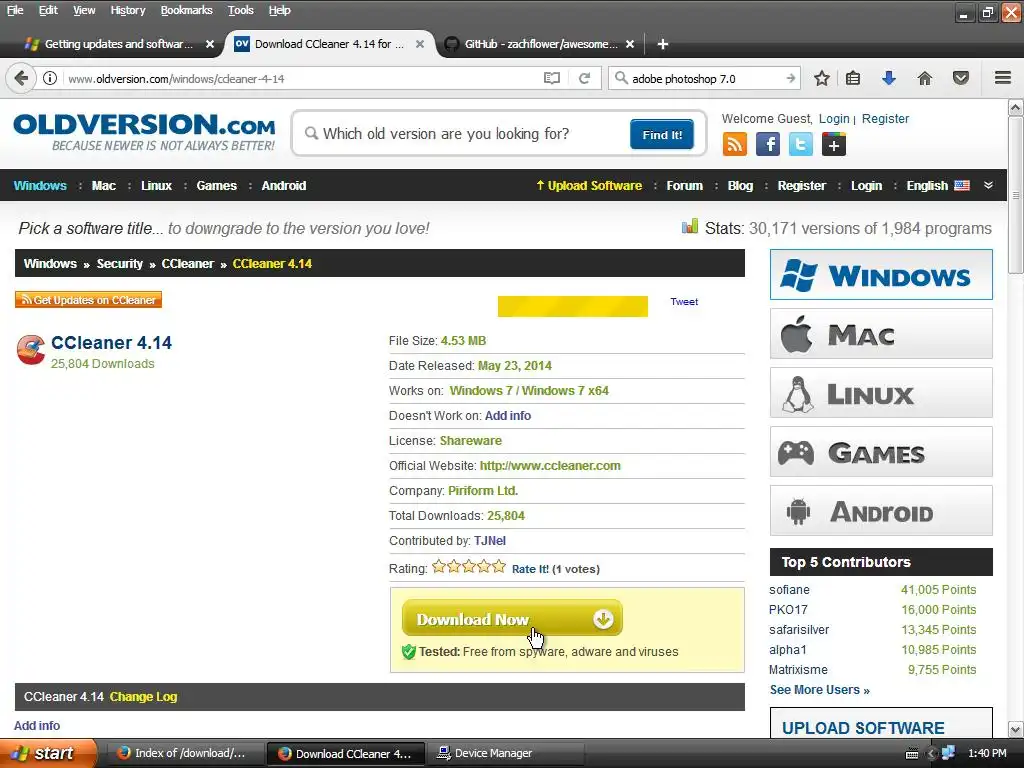Select the Windows platform banner in sidebar

881,274
